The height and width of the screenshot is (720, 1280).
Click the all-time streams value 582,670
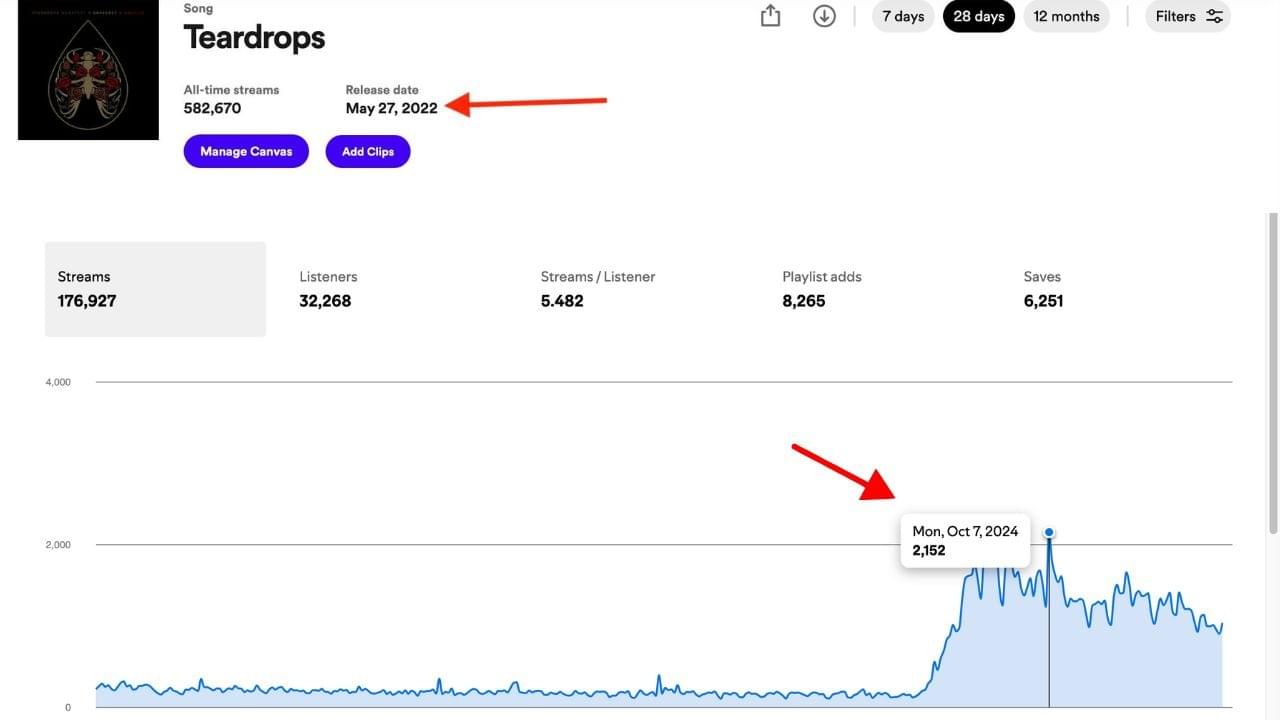[x=212, y=108]
